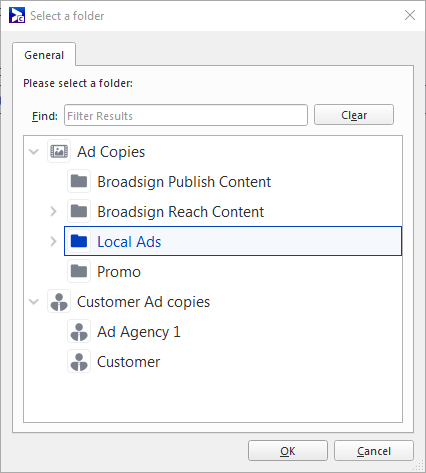Collapse the Ad Copies tree node
The height and width of the screenshot is (473, 426).
(x=34, y=152)
